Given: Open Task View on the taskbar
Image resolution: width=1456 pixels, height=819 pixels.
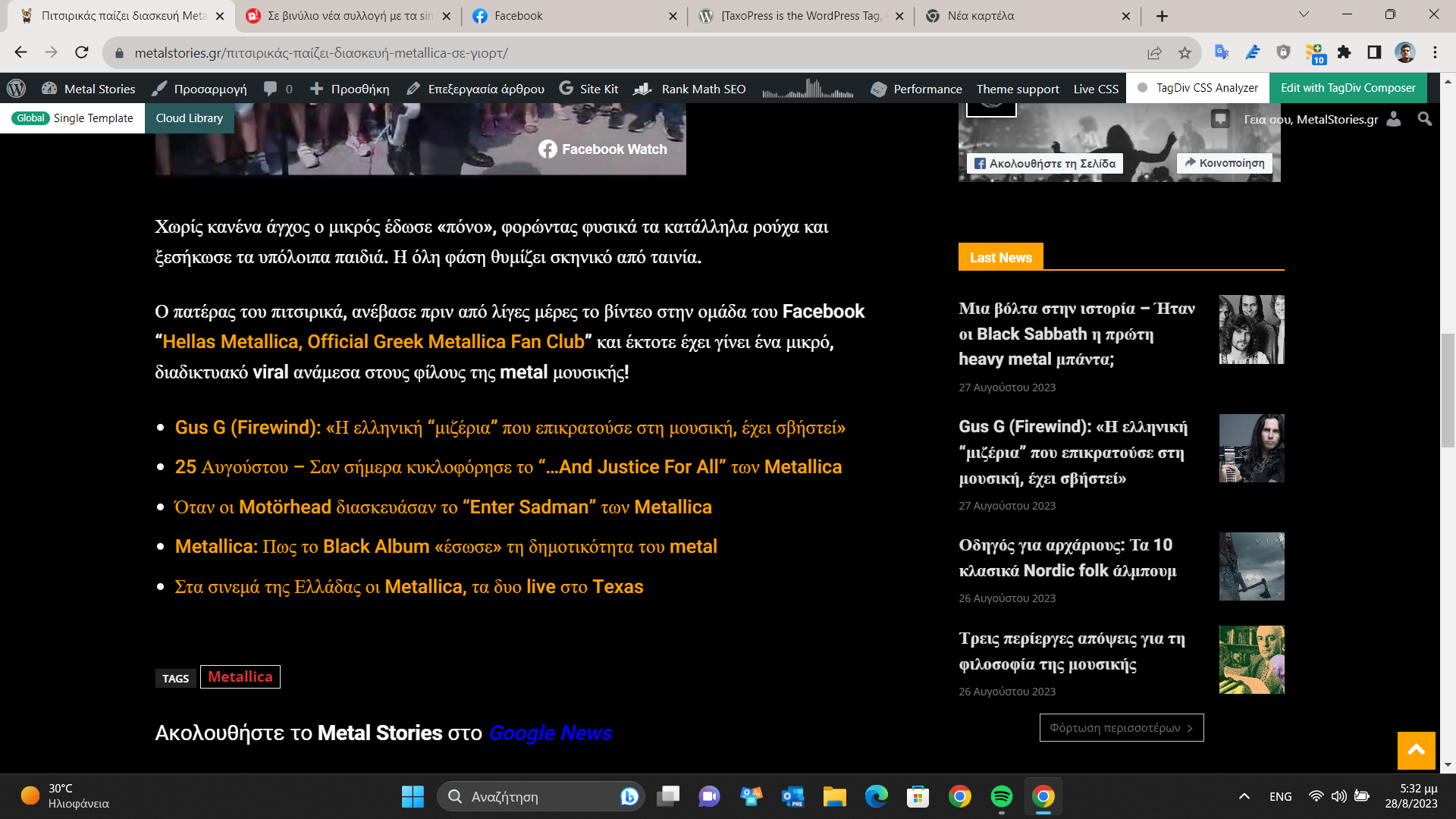Looking at the screenshot, I should point(667,796).
